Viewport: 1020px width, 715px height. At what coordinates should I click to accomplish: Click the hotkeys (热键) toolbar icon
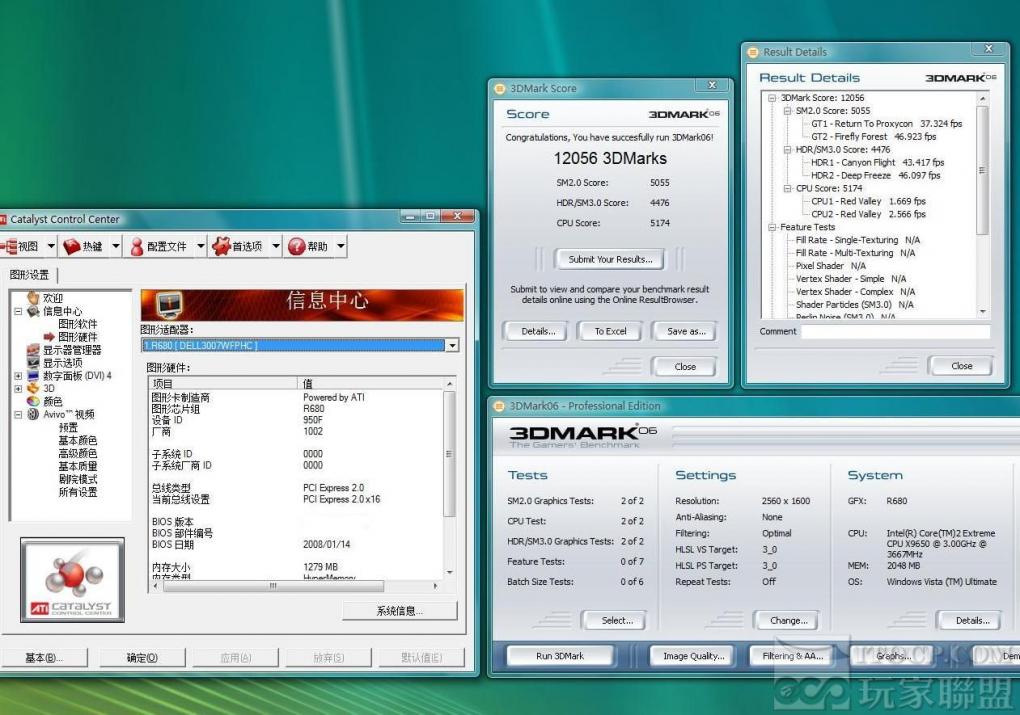point(71,246)
